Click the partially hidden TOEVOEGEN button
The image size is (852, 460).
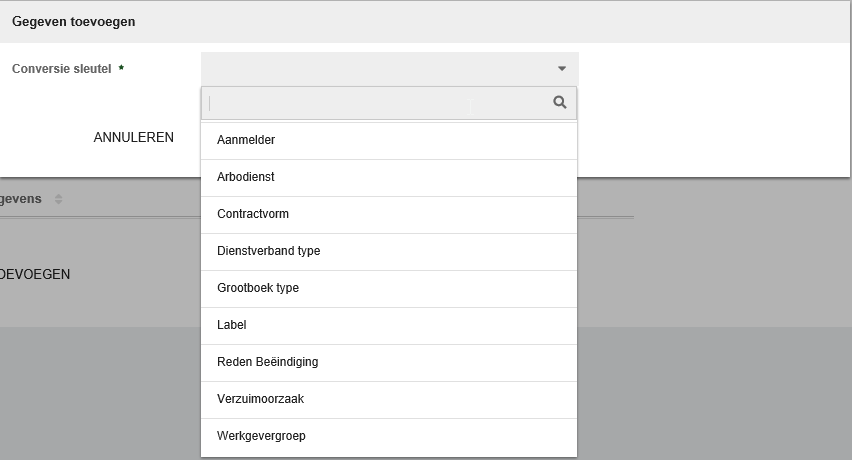coord(35,274)
